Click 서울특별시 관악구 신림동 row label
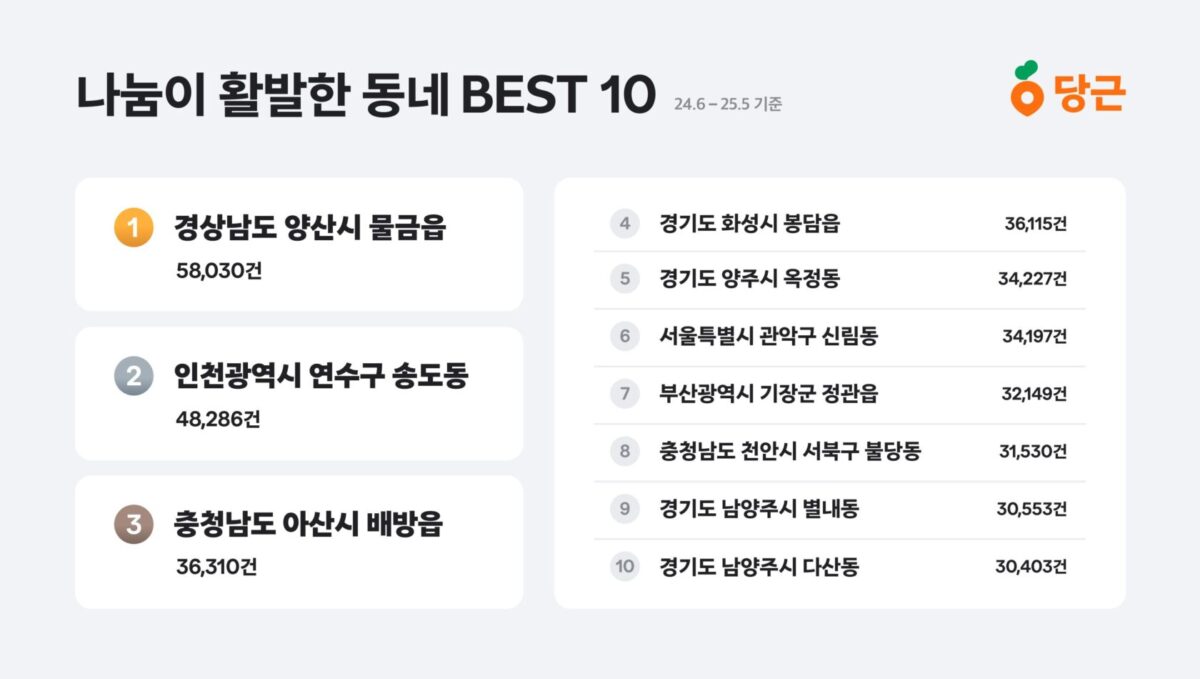1200x679 pixels. pyautogui.click(x=769, y=336)
